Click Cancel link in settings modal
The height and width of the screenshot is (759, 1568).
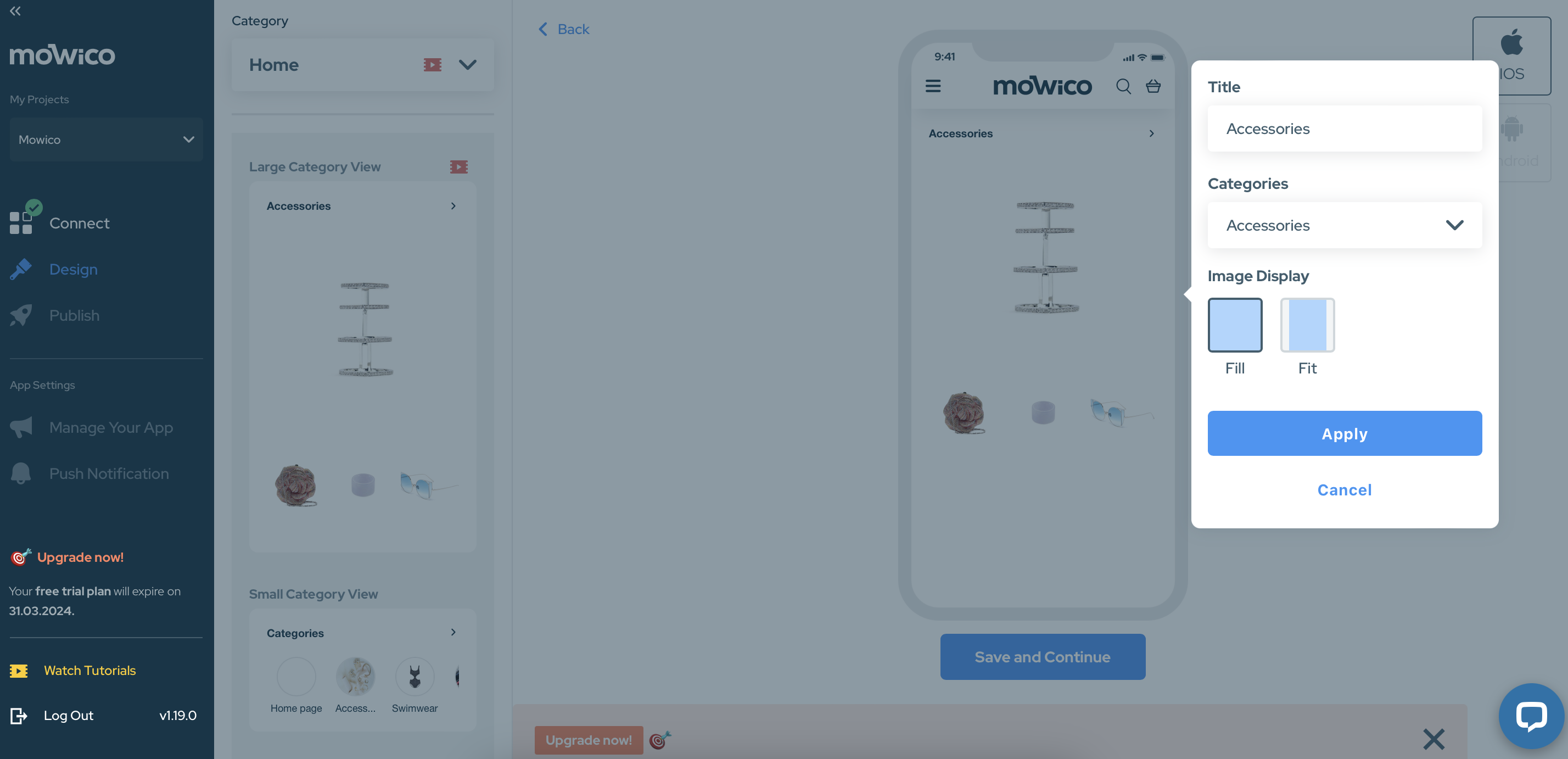(x=1344, y=490)
